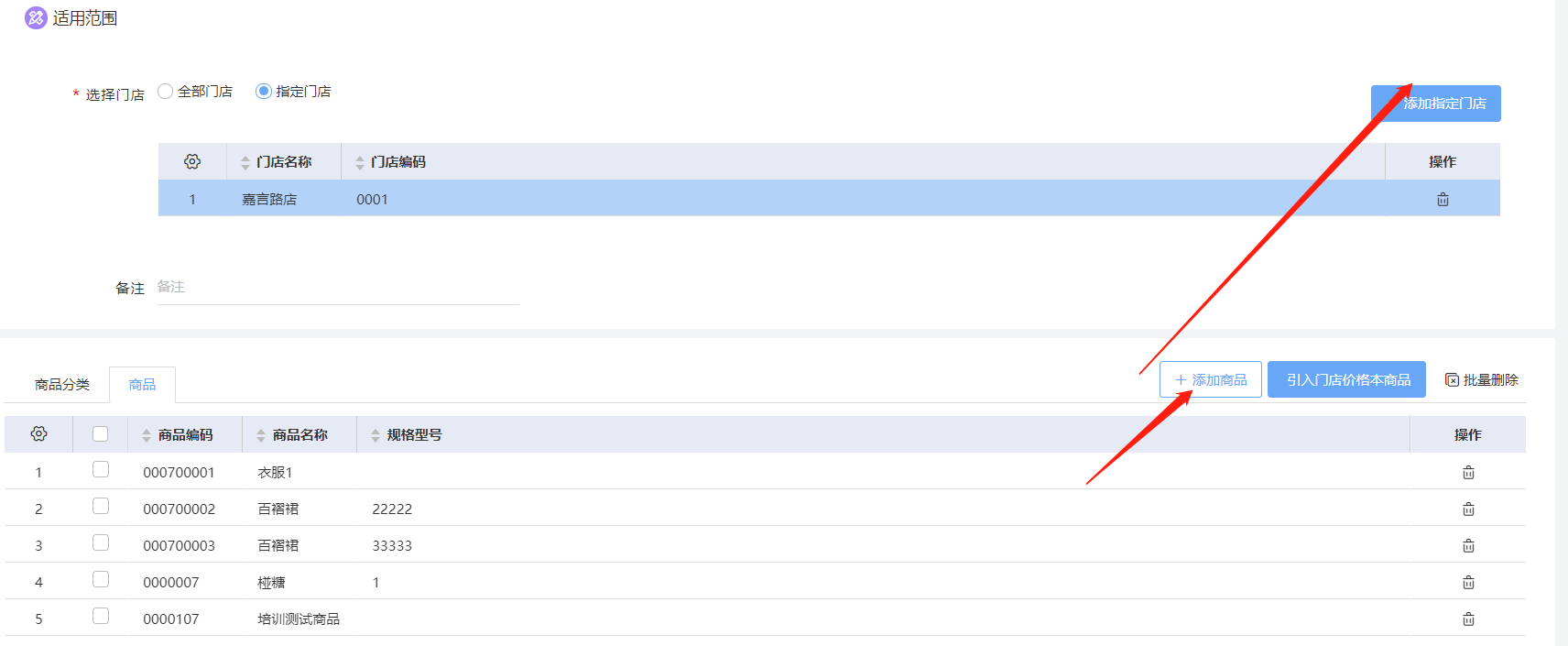Focus the 备注 input field
This screenshot has width=1568, height=646.
[x=337, y=288]
